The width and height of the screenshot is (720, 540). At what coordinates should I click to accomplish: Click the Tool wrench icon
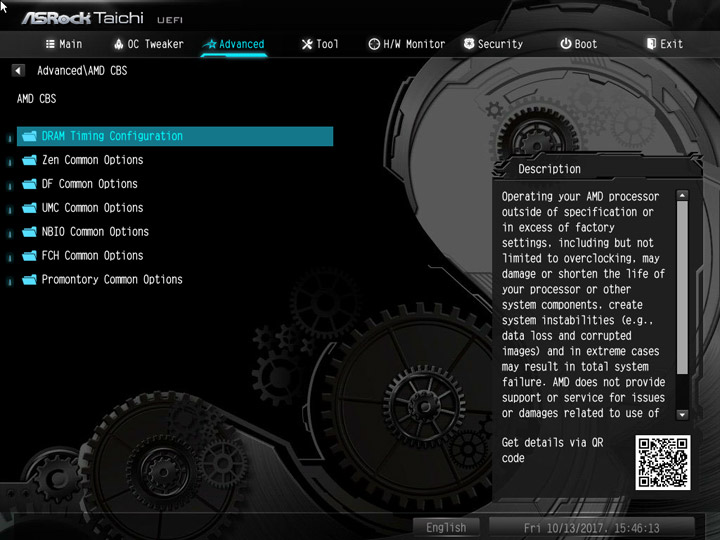(307, 44)
